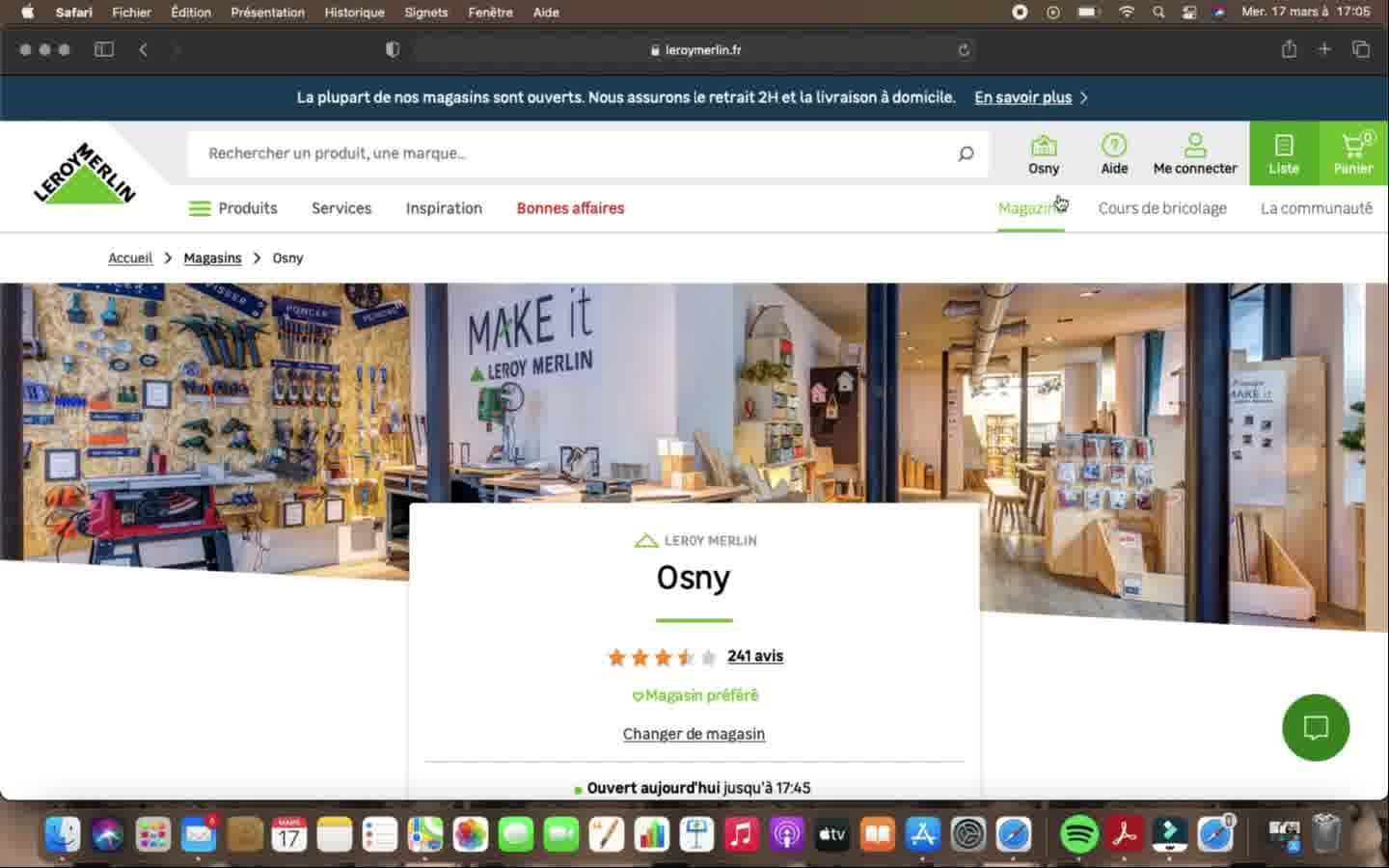Select the Magasins navigation tab
The height and width of the screenshot is (868, 1389).
[1031, 208]
